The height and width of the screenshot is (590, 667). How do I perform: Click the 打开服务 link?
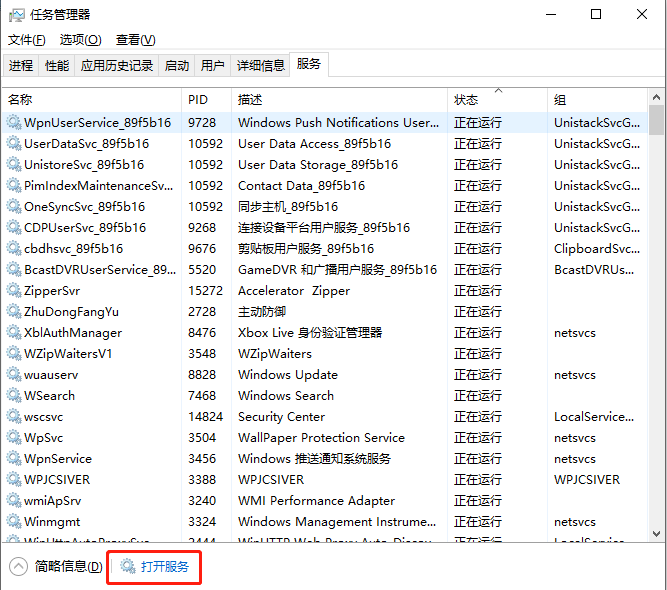(164, 567)
